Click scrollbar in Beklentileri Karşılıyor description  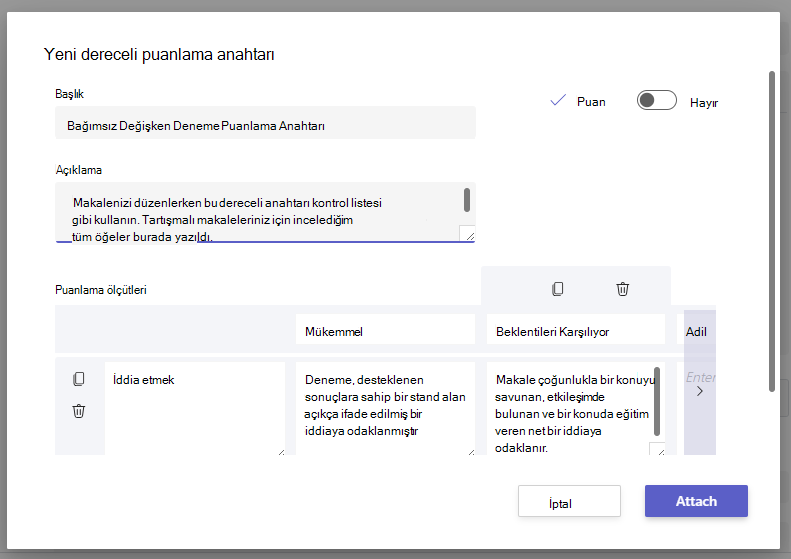(657, 401)
